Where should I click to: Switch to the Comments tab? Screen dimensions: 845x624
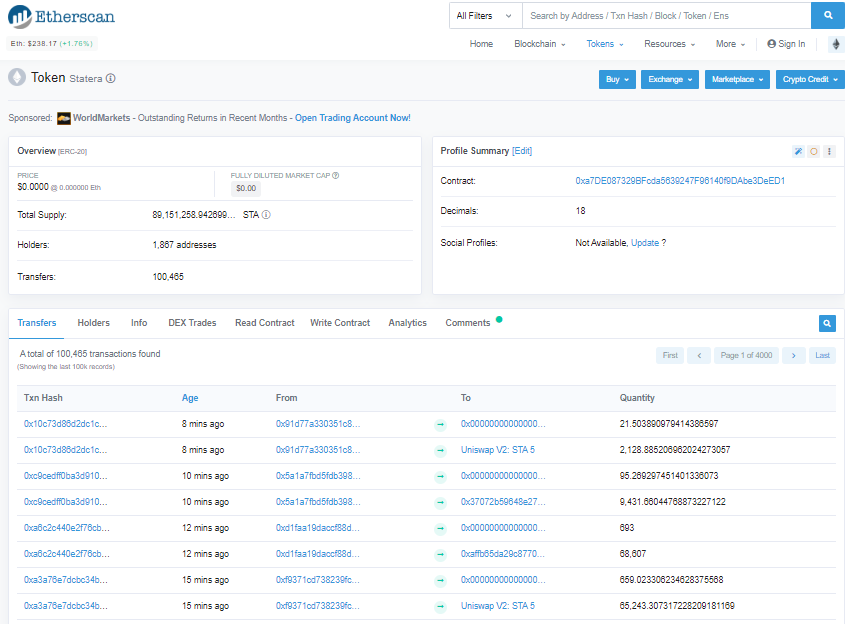tap(468, 323)
